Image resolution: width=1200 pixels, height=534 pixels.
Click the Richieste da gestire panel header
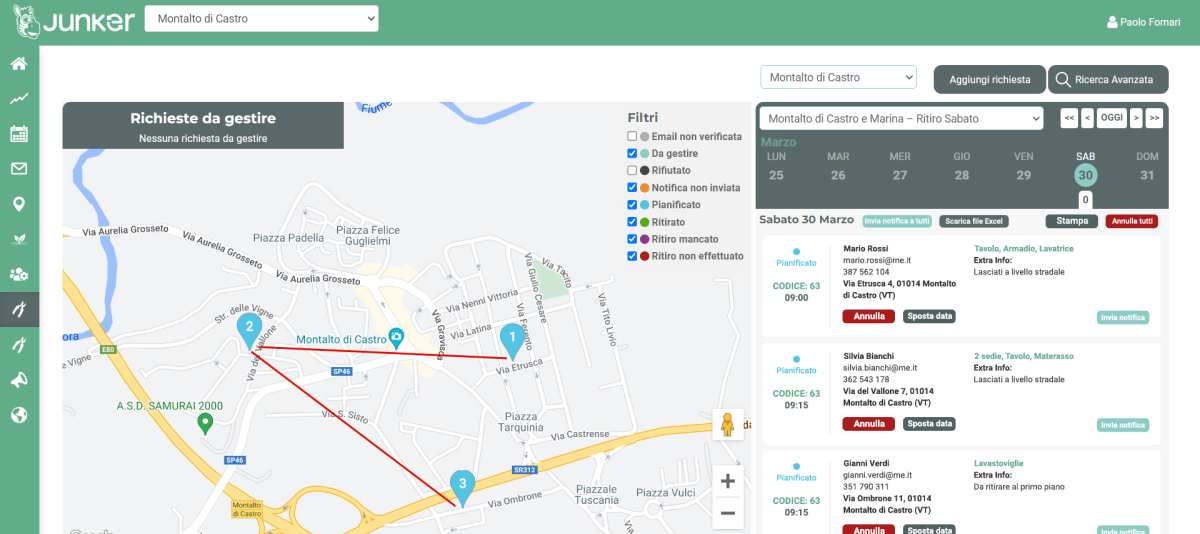tap(203, 125)
